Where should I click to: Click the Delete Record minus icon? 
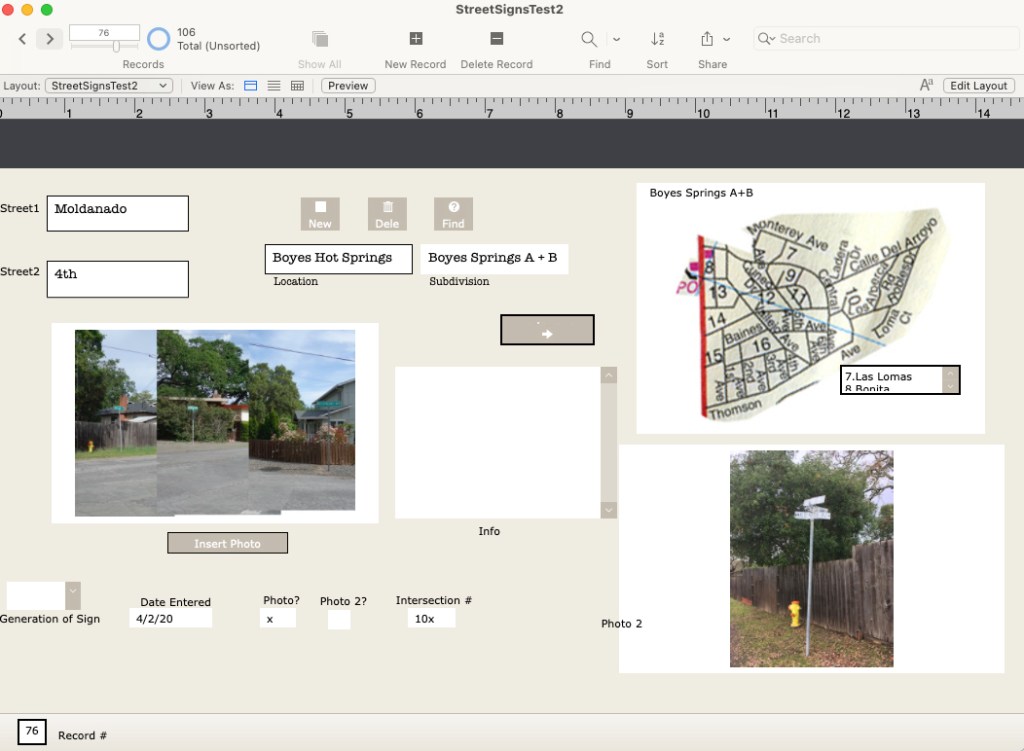tap(496, 39)
